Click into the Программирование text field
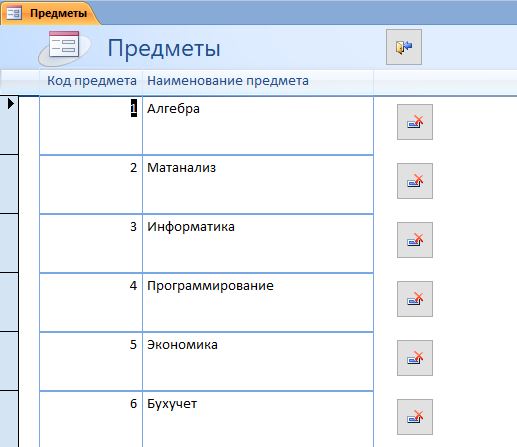Screen dimensions: 517x447 [x=258, y=302]
